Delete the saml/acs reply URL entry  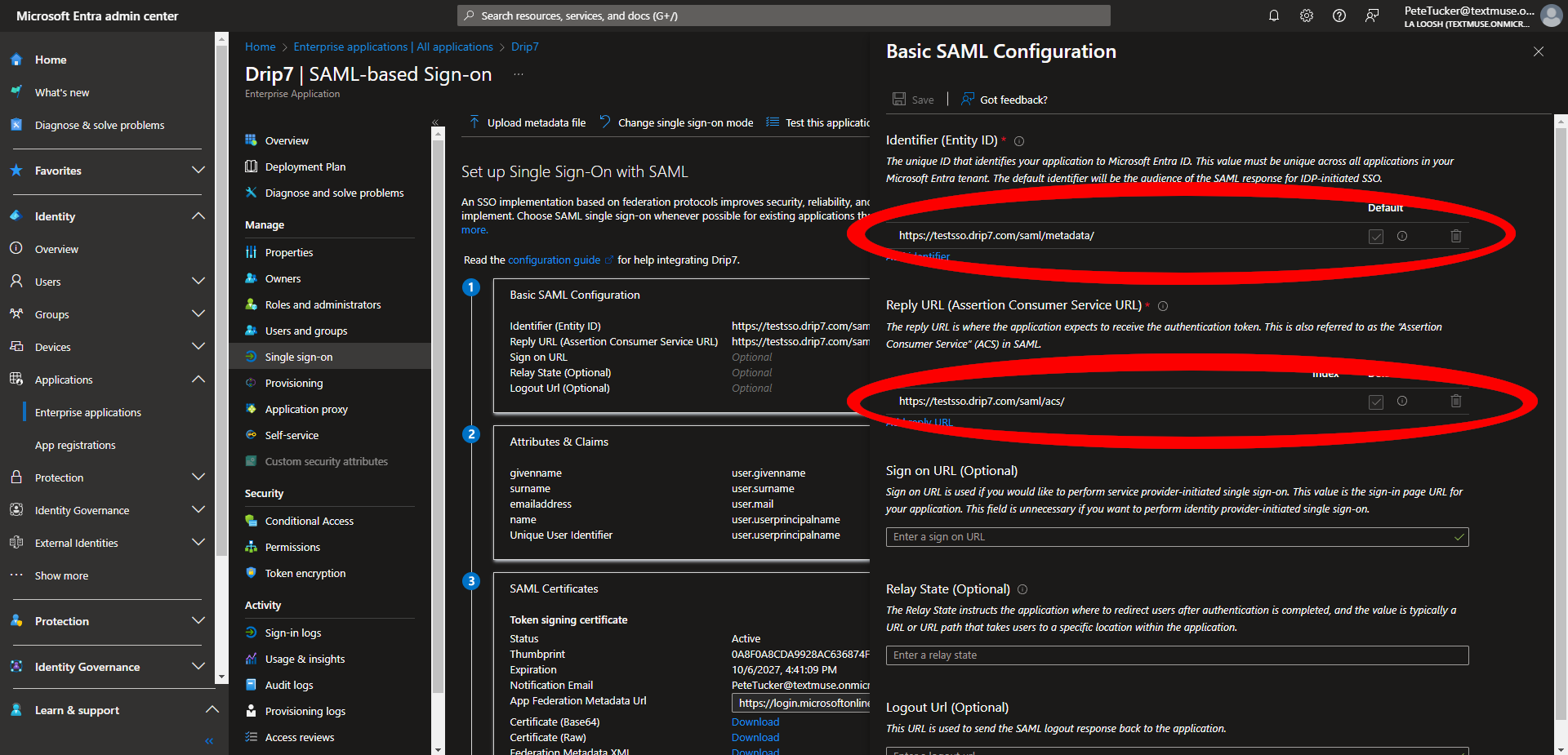coord(1455,401)
